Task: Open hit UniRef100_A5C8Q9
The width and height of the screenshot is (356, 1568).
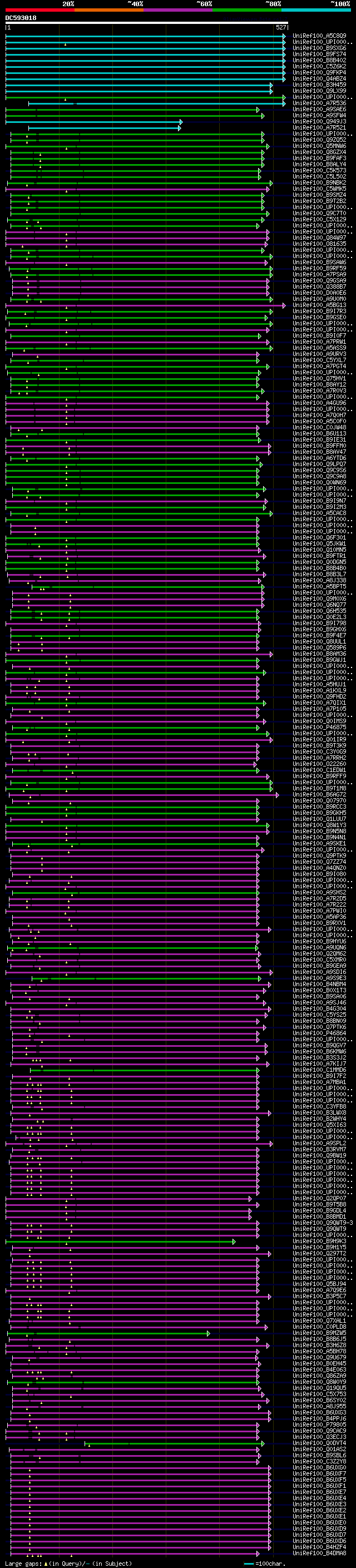Action: (319, 36)
